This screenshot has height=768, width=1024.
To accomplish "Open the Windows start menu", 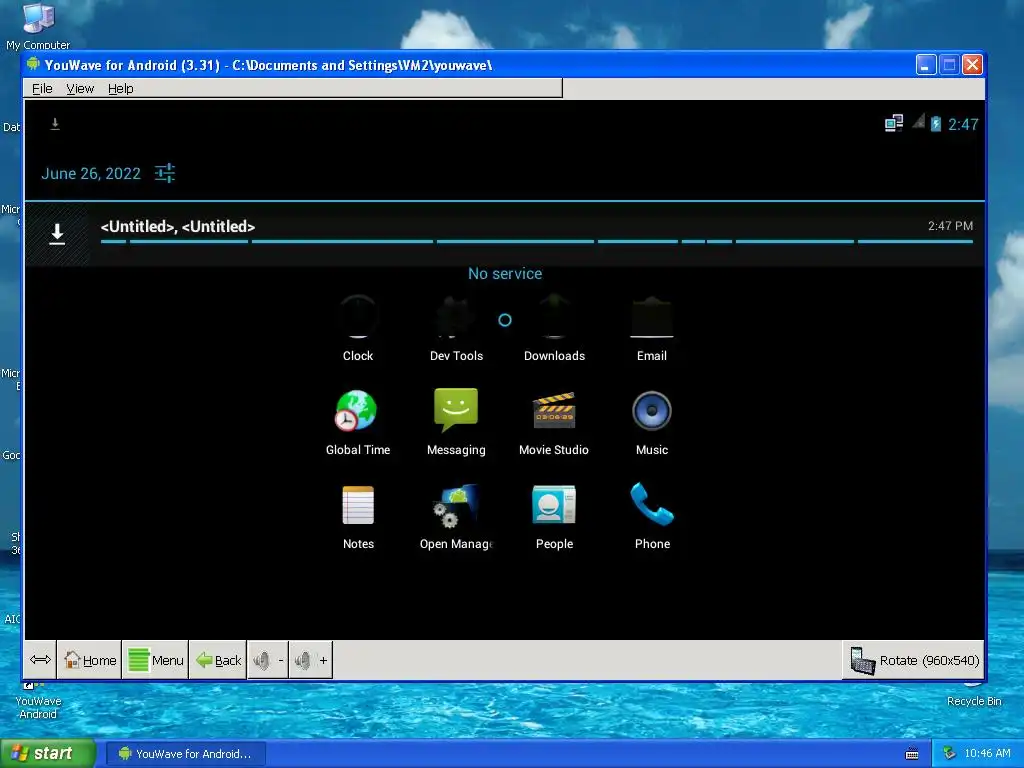I will click(x=48, y=754).
